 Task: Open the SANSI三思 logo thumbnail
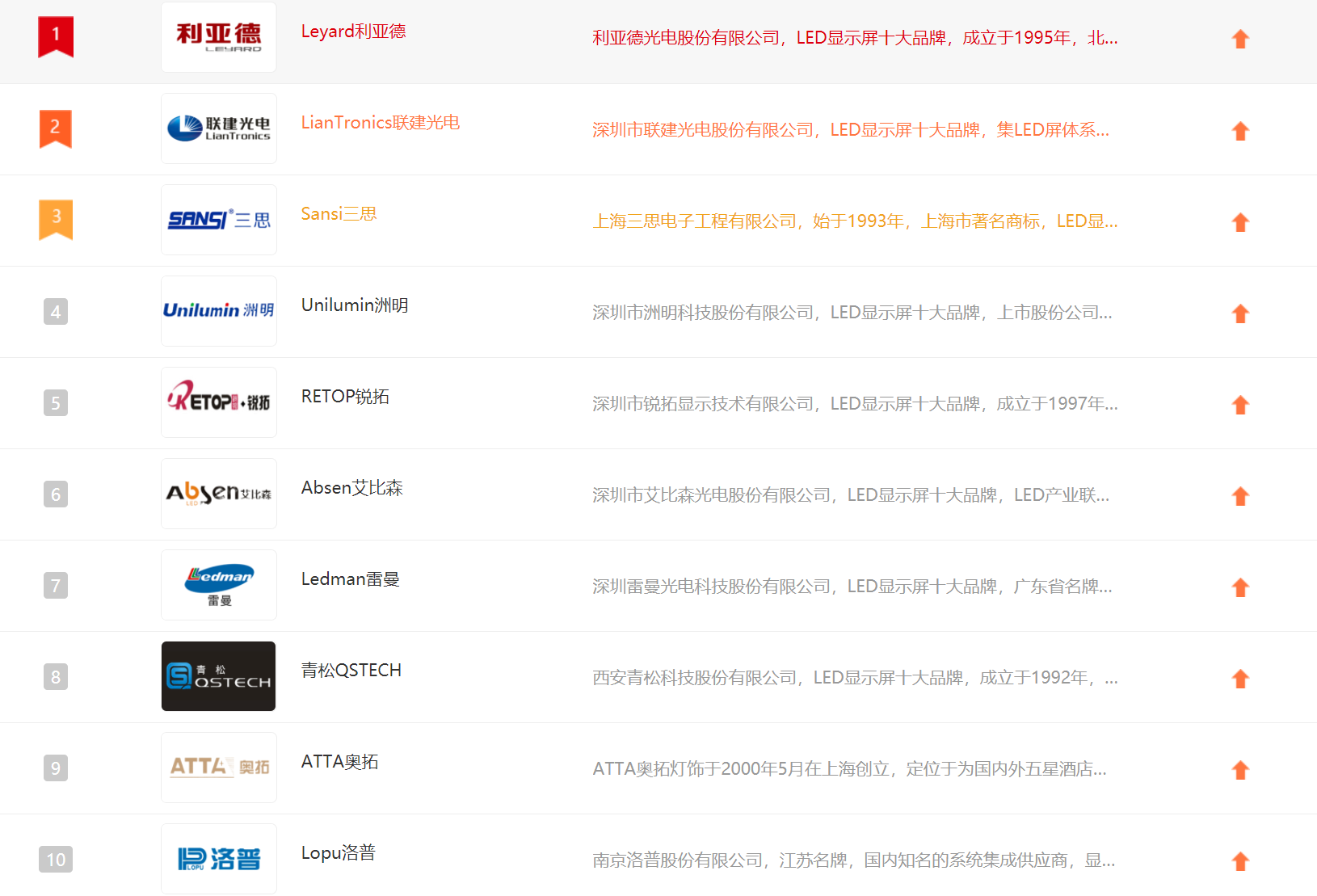219,220
